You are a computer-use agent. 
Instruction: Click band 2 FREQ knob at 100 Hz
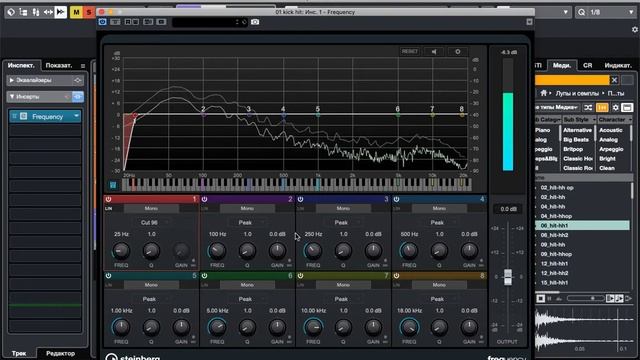coord(217,251)
